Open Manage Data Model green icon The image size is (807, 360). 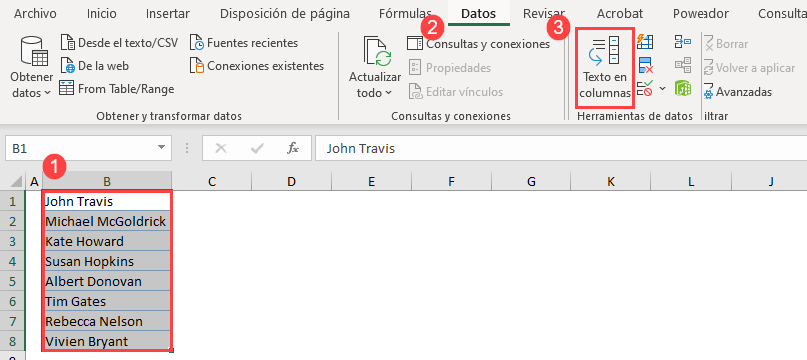click(683, 89)
